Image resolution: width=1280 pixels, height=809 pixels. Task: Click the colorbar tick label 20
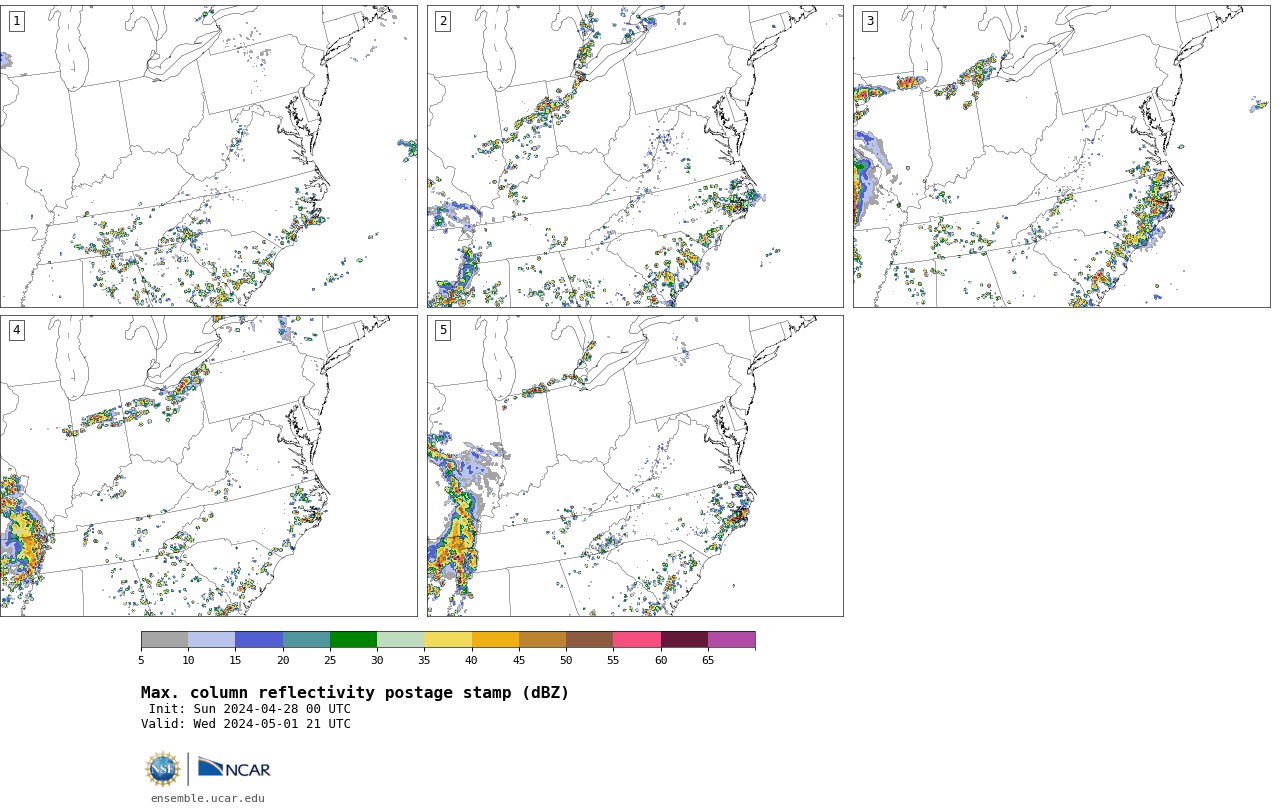pyautogui.click(x=283, y=660)
